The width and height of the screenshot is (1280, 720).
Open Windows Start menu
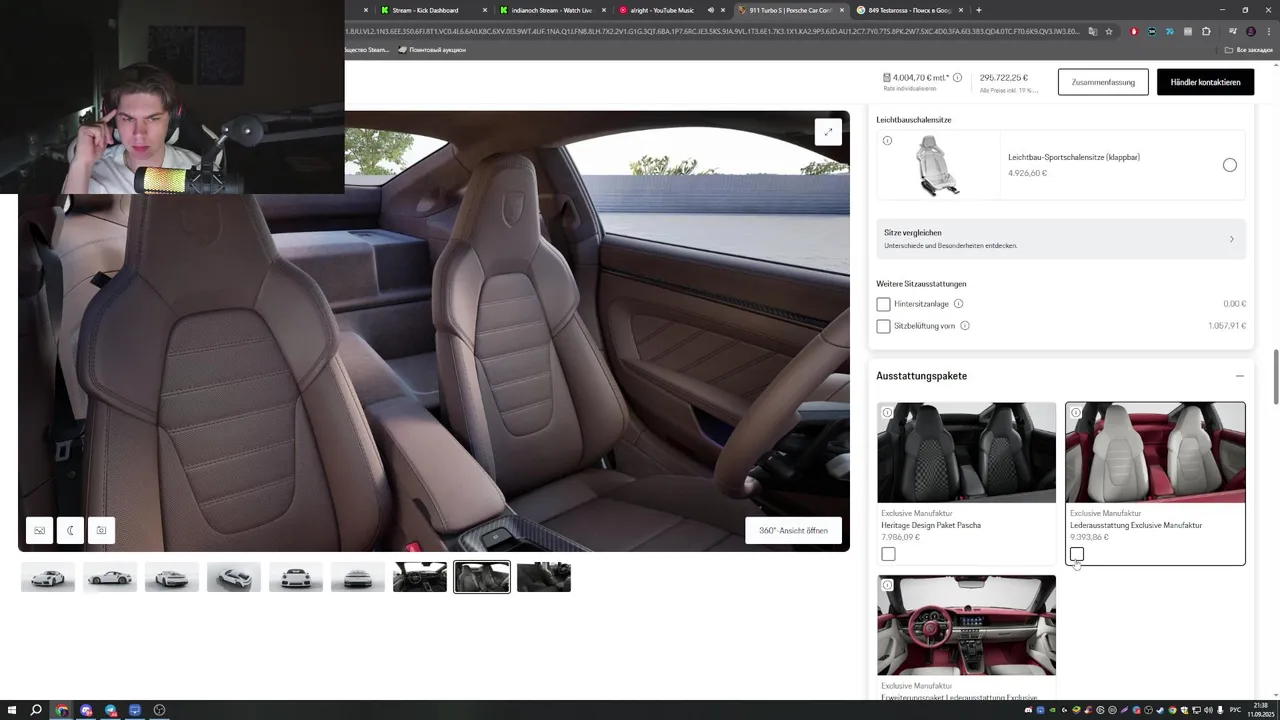point(11,710)
